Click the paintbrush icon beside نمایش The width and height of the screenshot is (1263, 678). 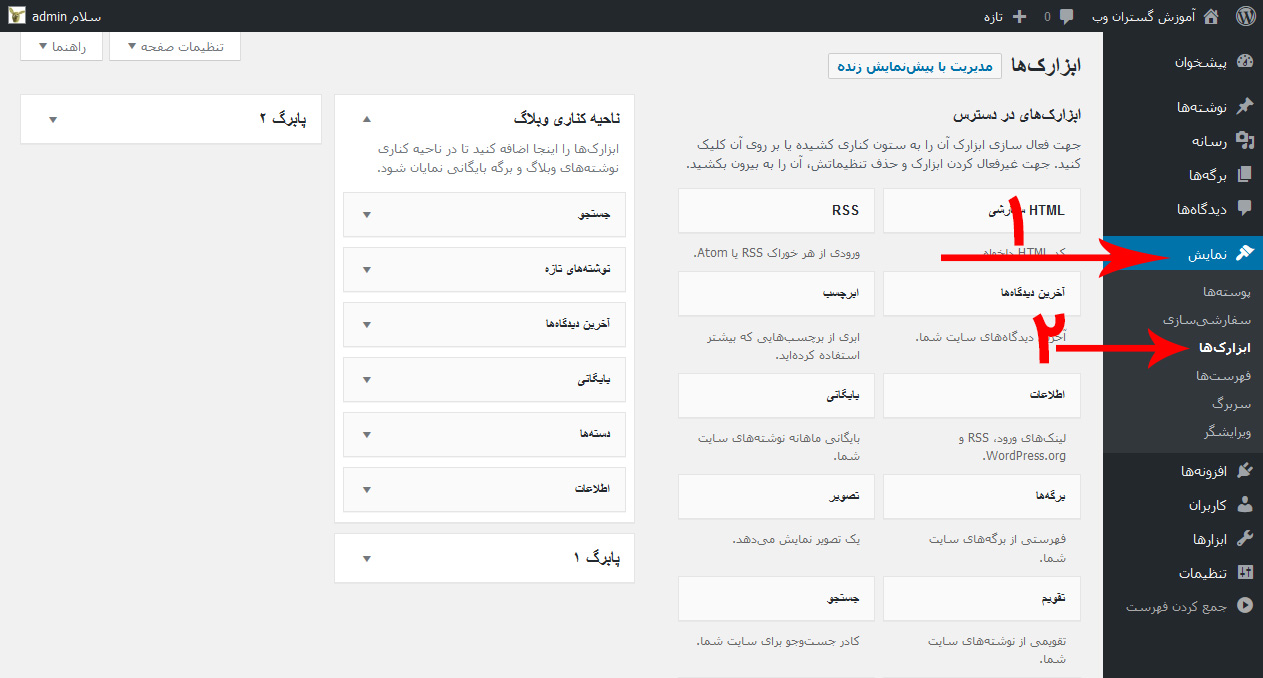(1245, 254)
